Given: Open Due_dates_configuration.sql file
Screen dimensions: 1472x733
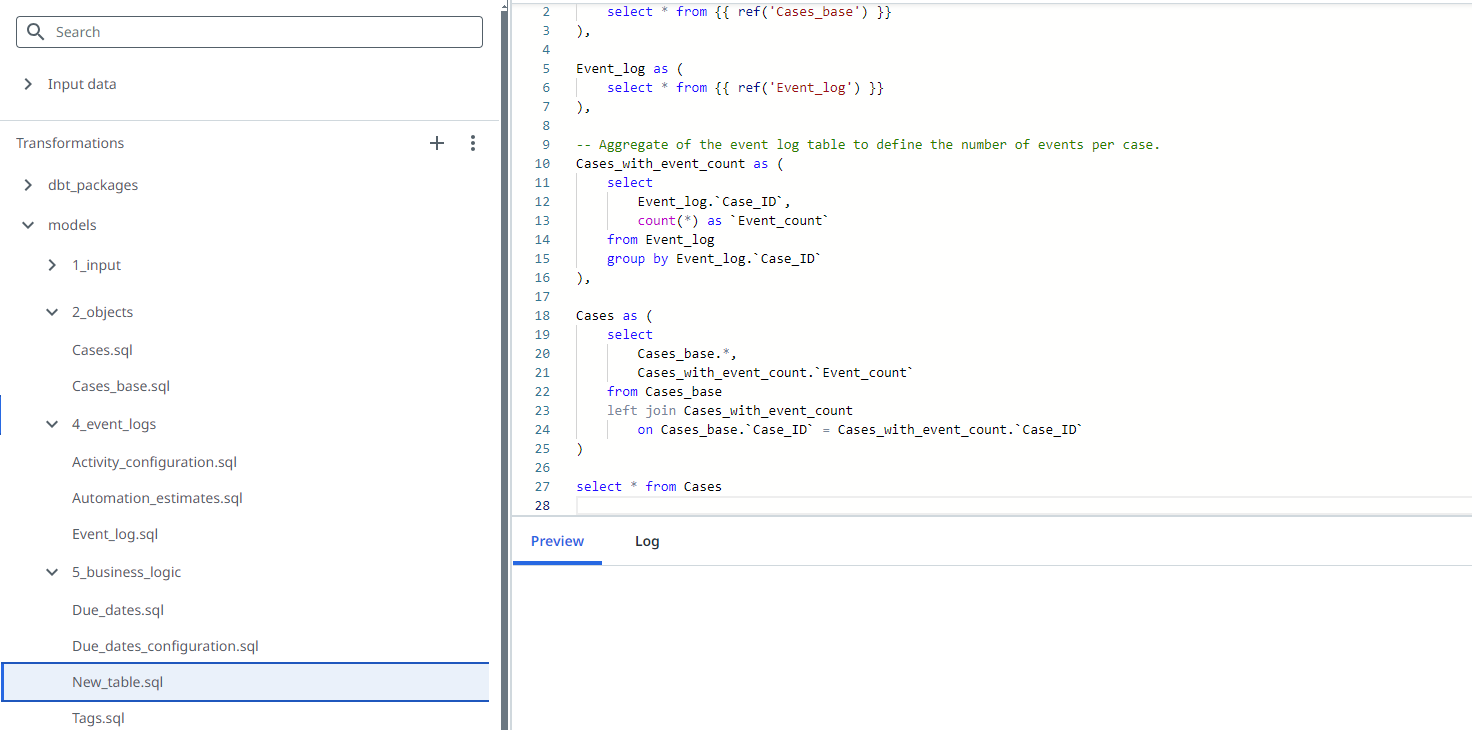Looking at the screenshot, I should (165, 646).
